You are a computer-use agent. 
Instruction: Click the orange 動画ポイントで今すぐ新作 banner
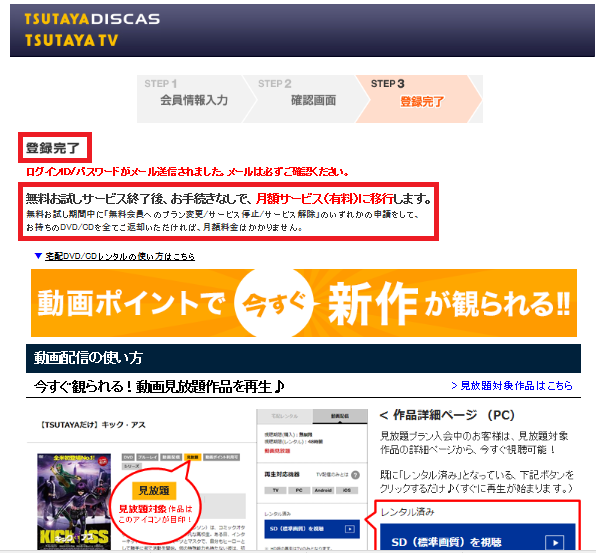click(x=304, y=303)
